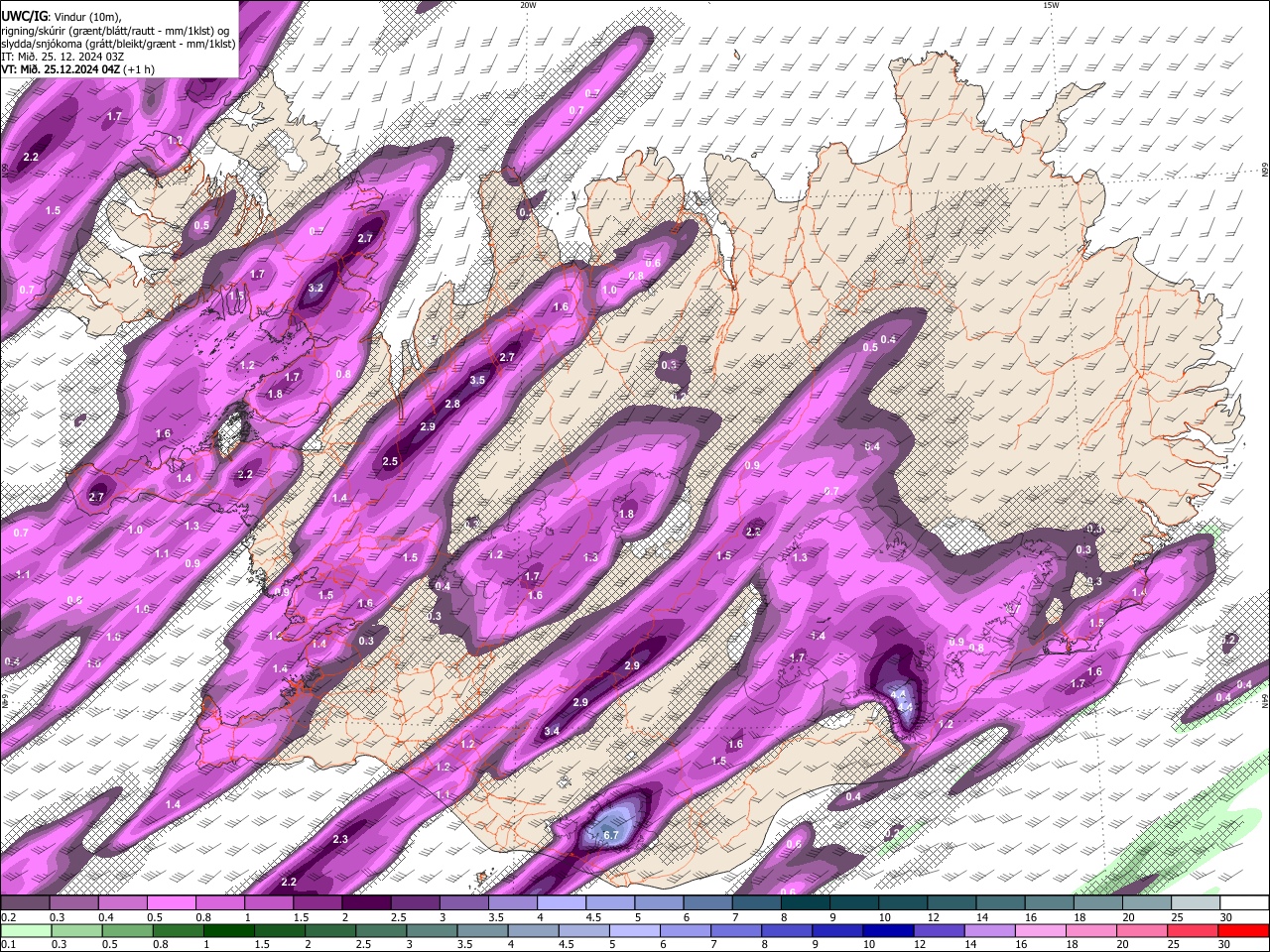1270x952 pixels.
Task: Select the pale green 0.1–0.3 lower legend swatch
Action: (26, 931)
